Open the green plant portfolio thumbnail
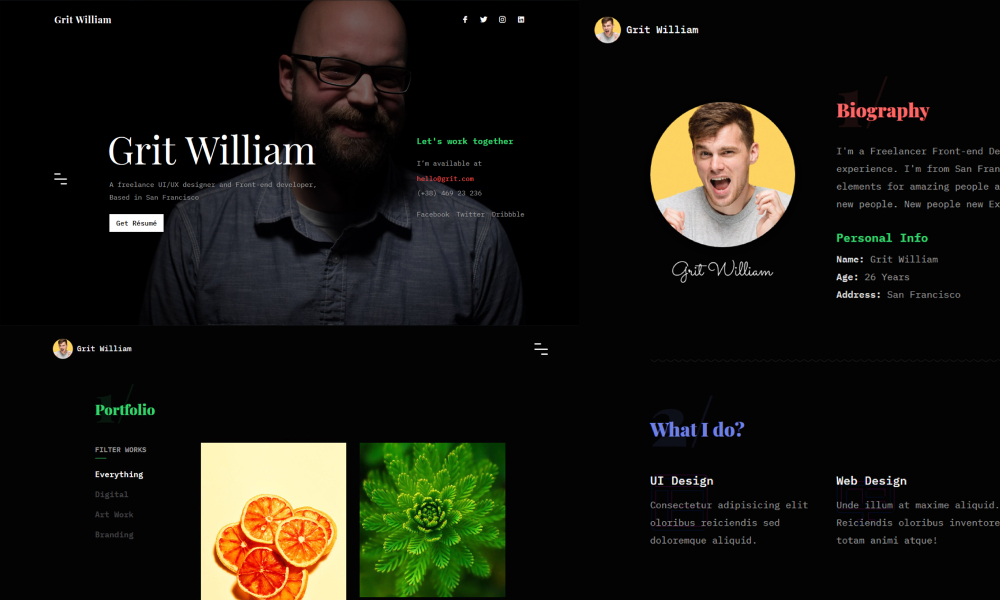Screen dimensions: 1000x600 [432, 520]
